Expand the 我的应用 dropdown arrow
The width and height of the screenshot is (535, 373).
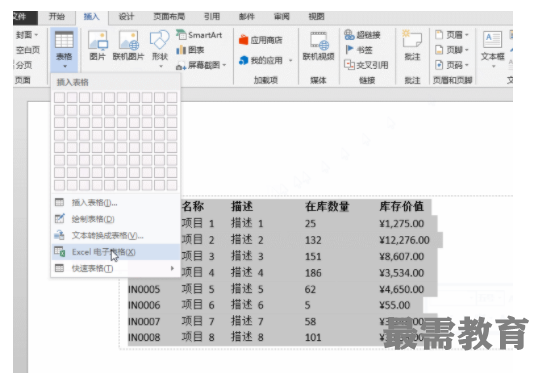click(291, 61)
